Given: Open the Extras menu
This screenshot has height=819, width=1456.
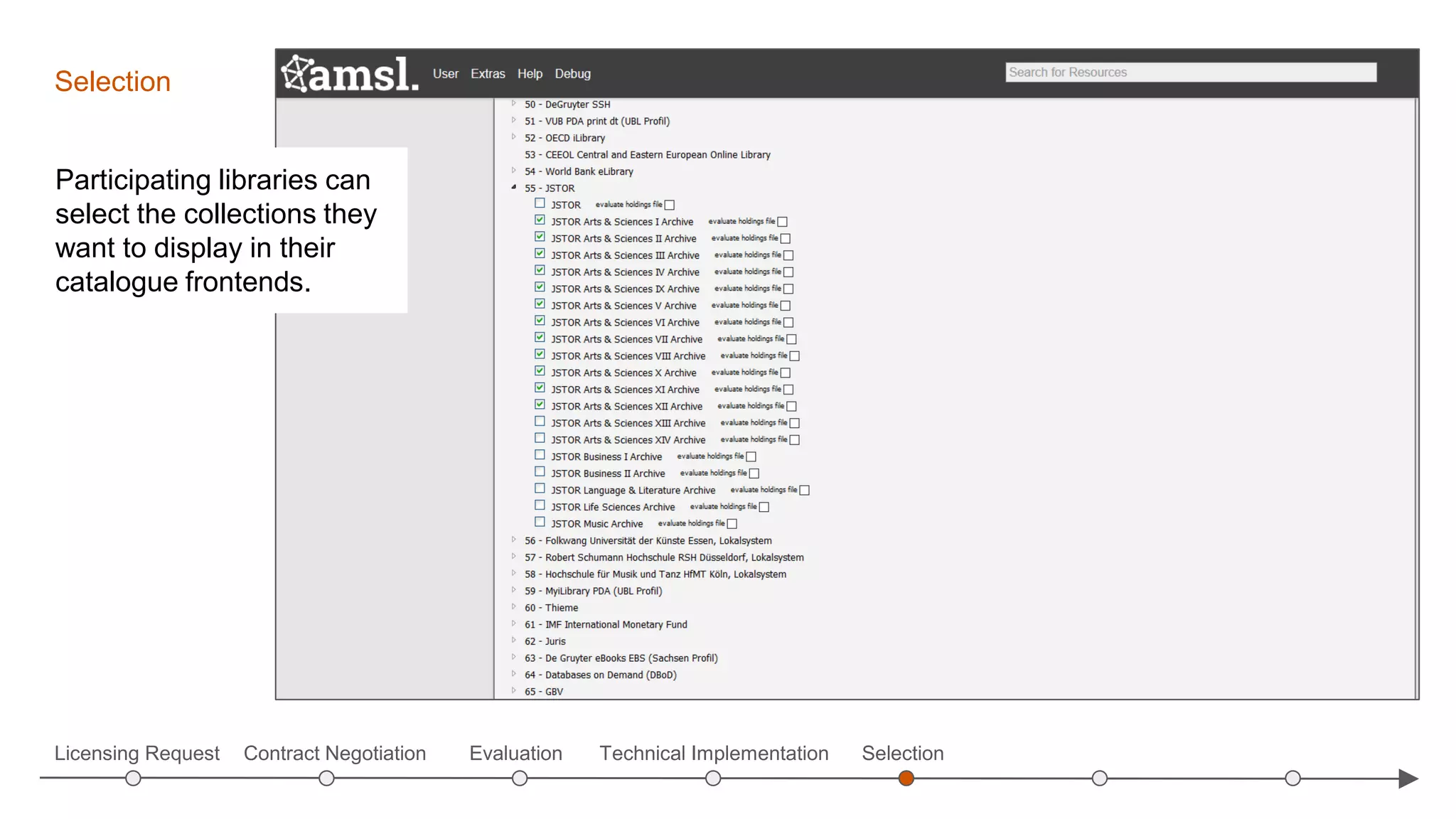Looking at the screenshot, I should tap(488, 74).
